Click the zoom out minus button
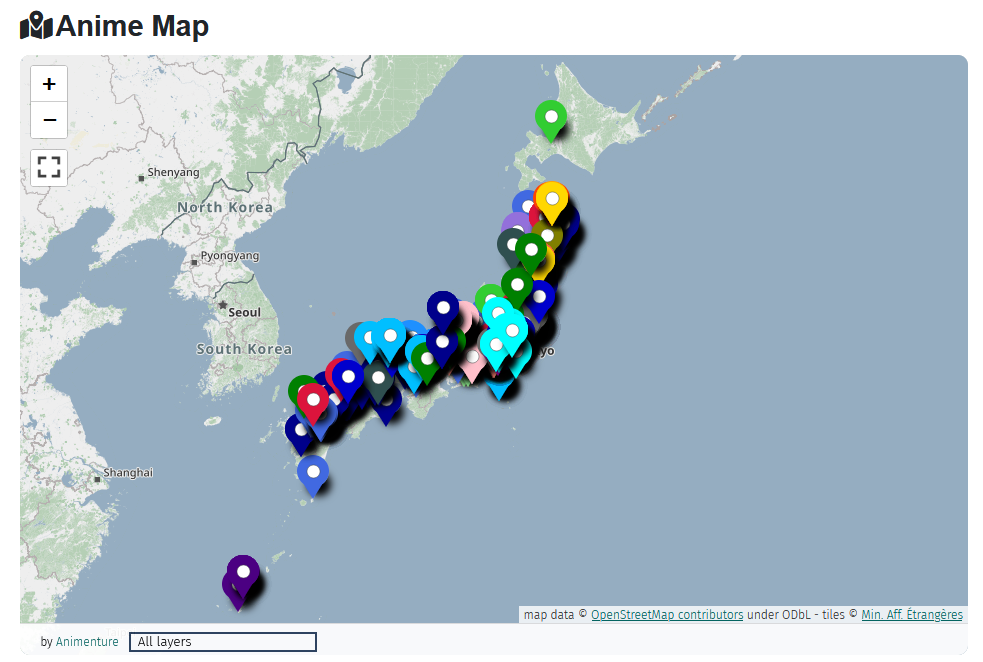983x662 pixels. click(x=49, y=121)
